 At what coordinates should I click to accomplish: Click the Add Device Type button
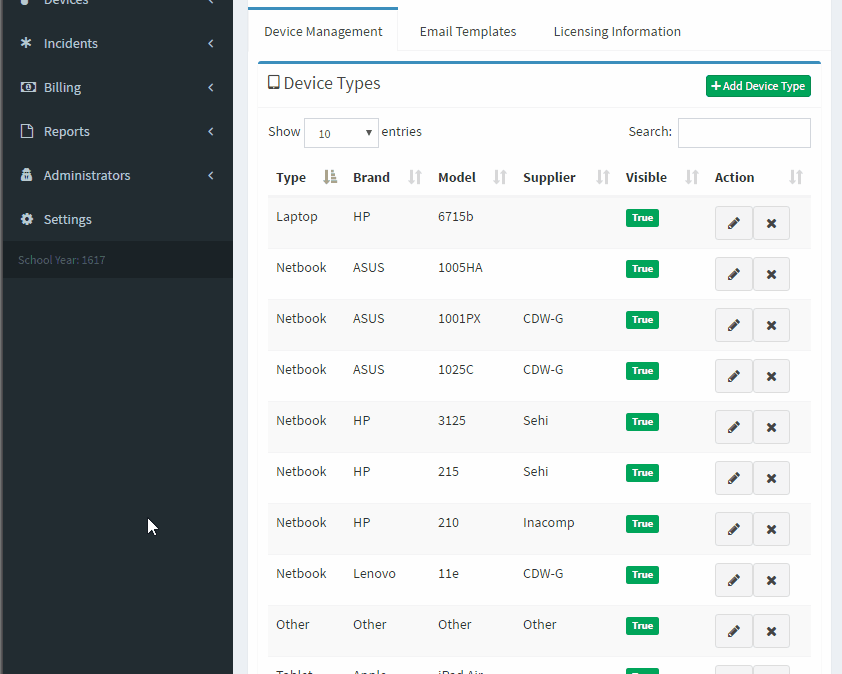[x=758, y=86]
